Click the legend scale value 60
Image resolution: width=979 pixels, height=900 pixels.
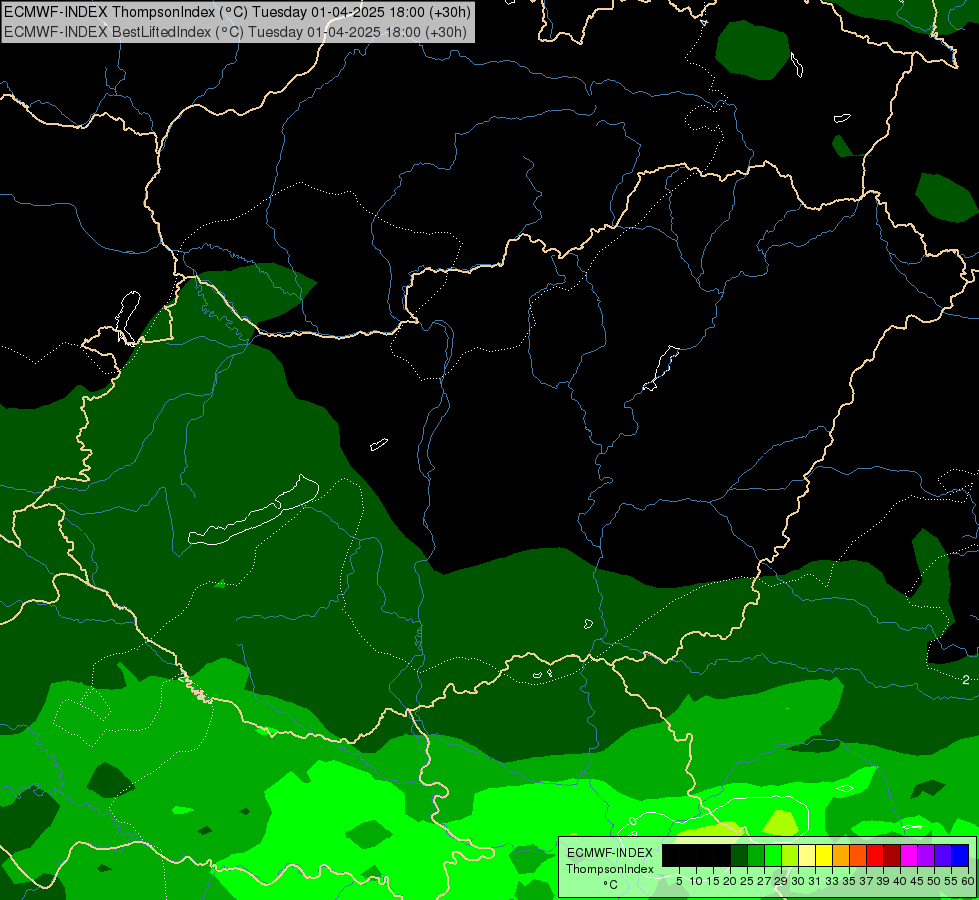968,881
